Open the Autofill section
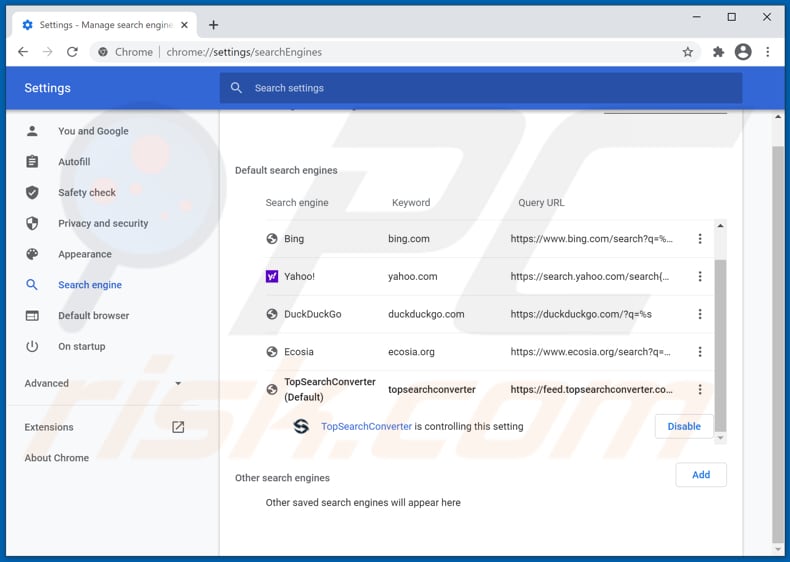Image resolution: width=790 pixels, height=562 pixels. (x=74, y=162)
